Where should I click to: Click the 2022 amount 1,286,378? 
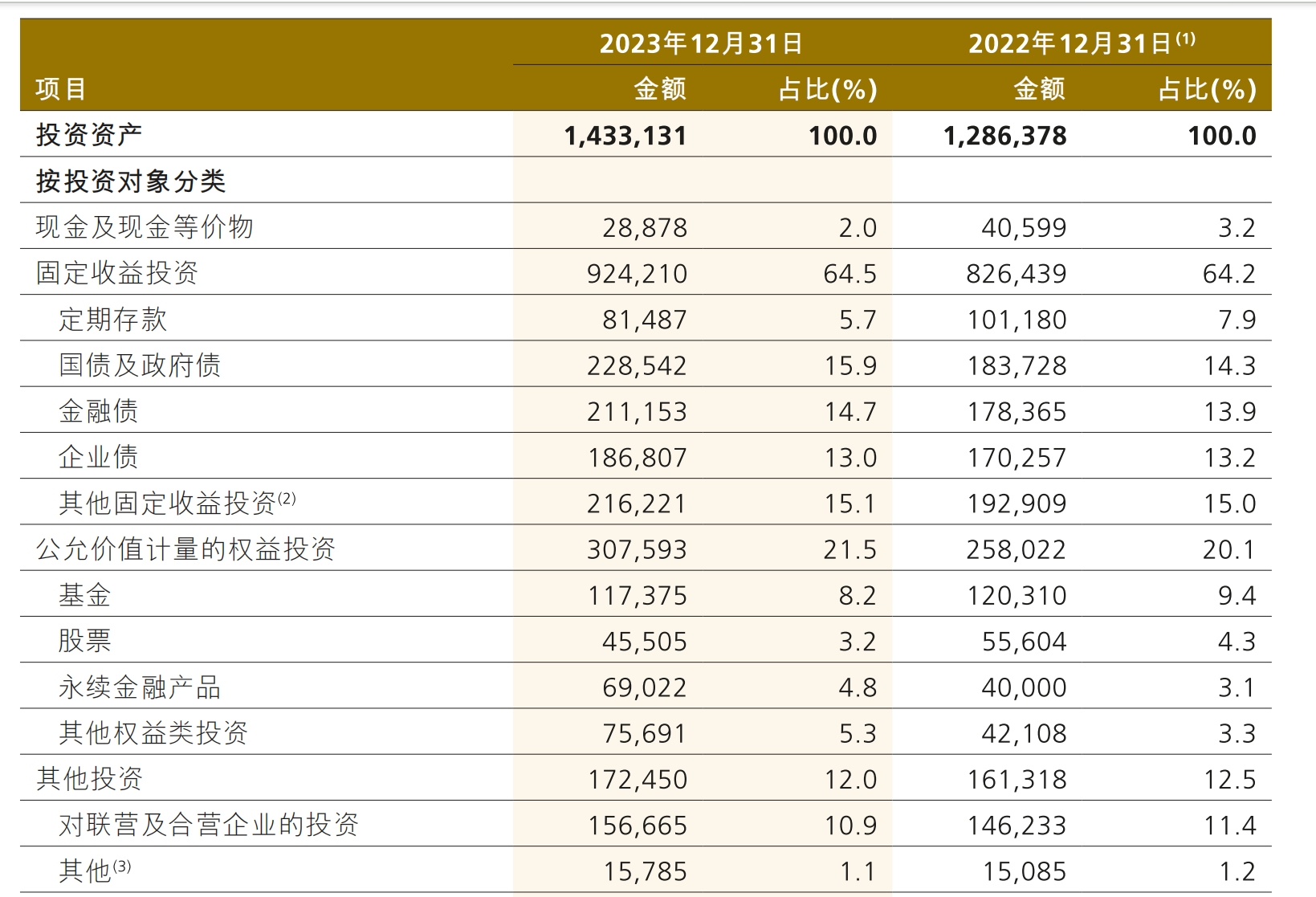[x=1004, y=136]
